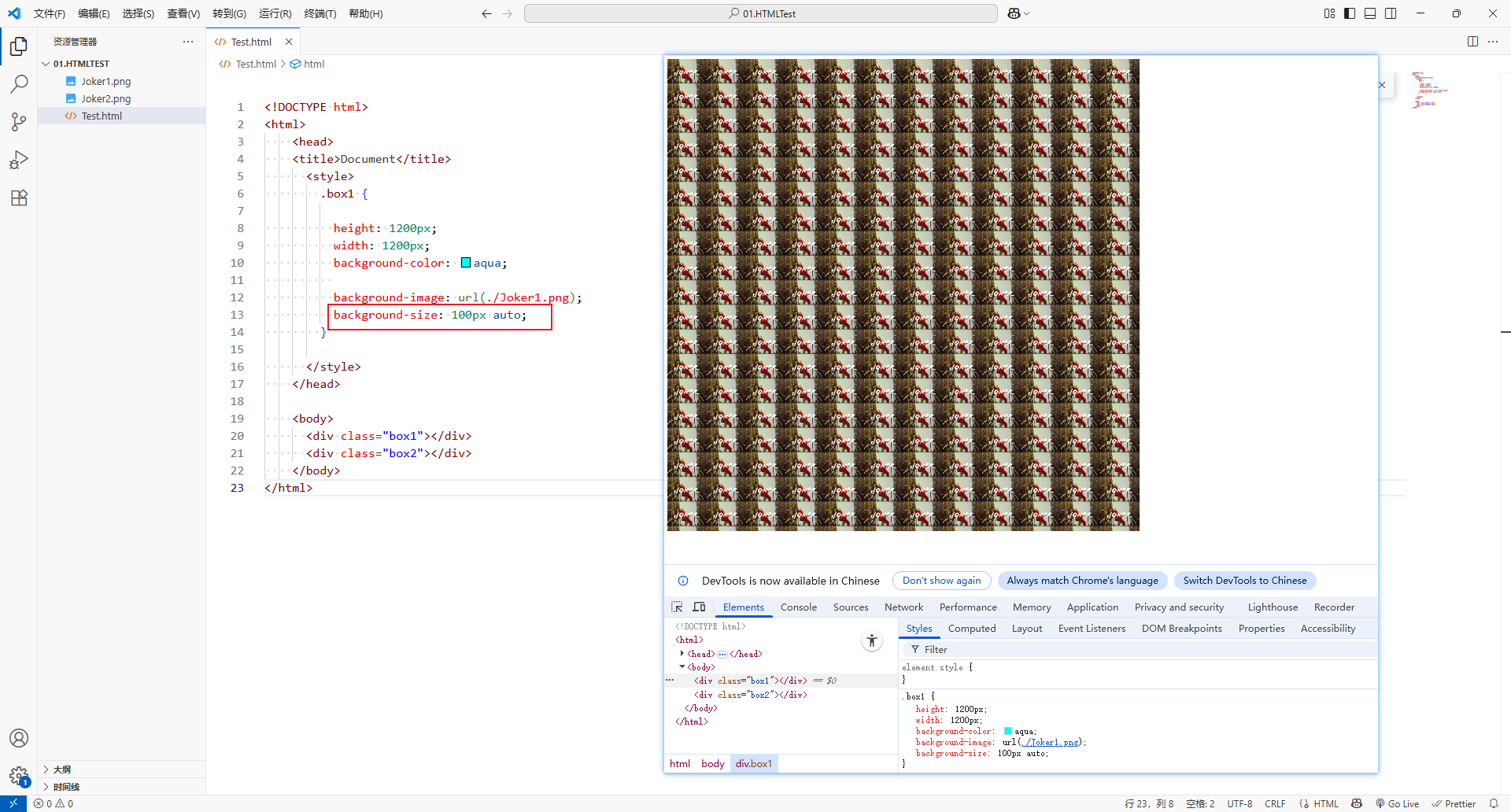Open the errors and warnings count
Screen dimensions: 1511x812
(54, 803)
